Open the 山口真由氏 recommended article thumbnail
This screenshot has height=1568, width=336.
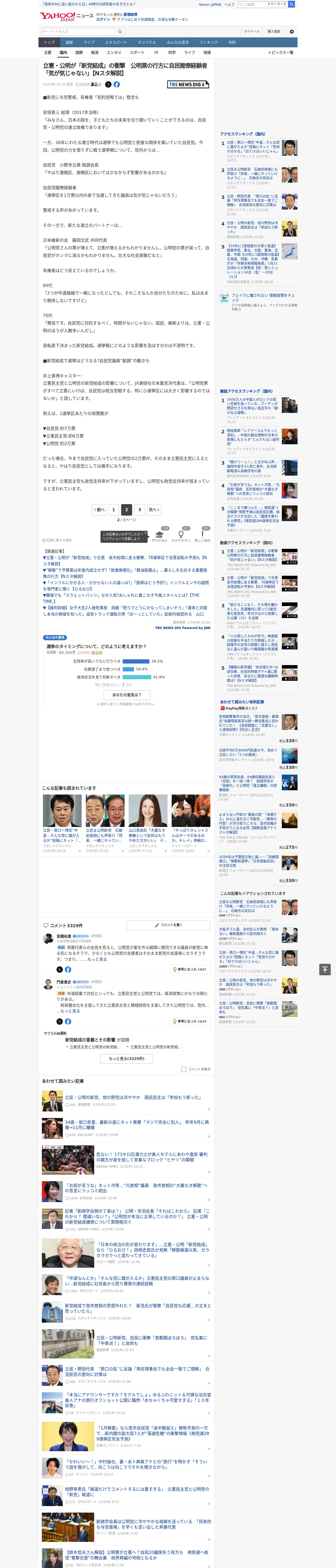tap(148, 810)
